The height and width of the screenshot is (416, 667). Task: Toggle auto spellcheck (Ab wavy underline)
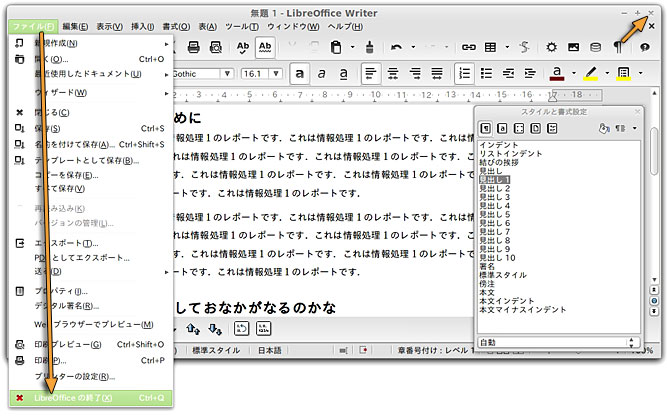pos(265,47)
